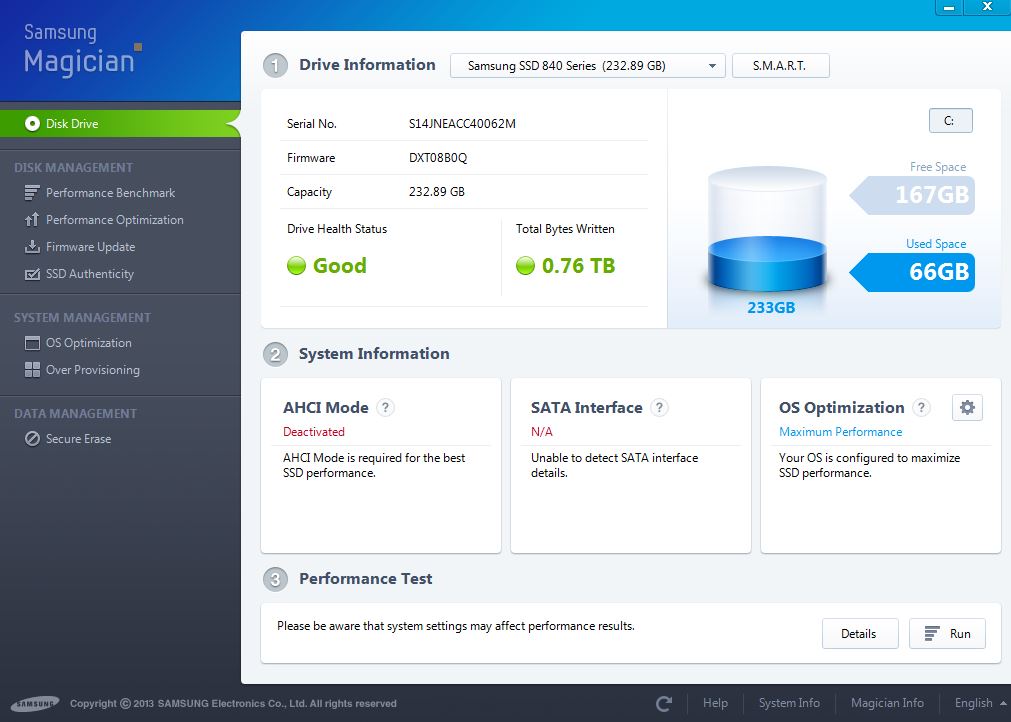Click the serial number S14JNEACC40062M

click(x=462, y=124)
